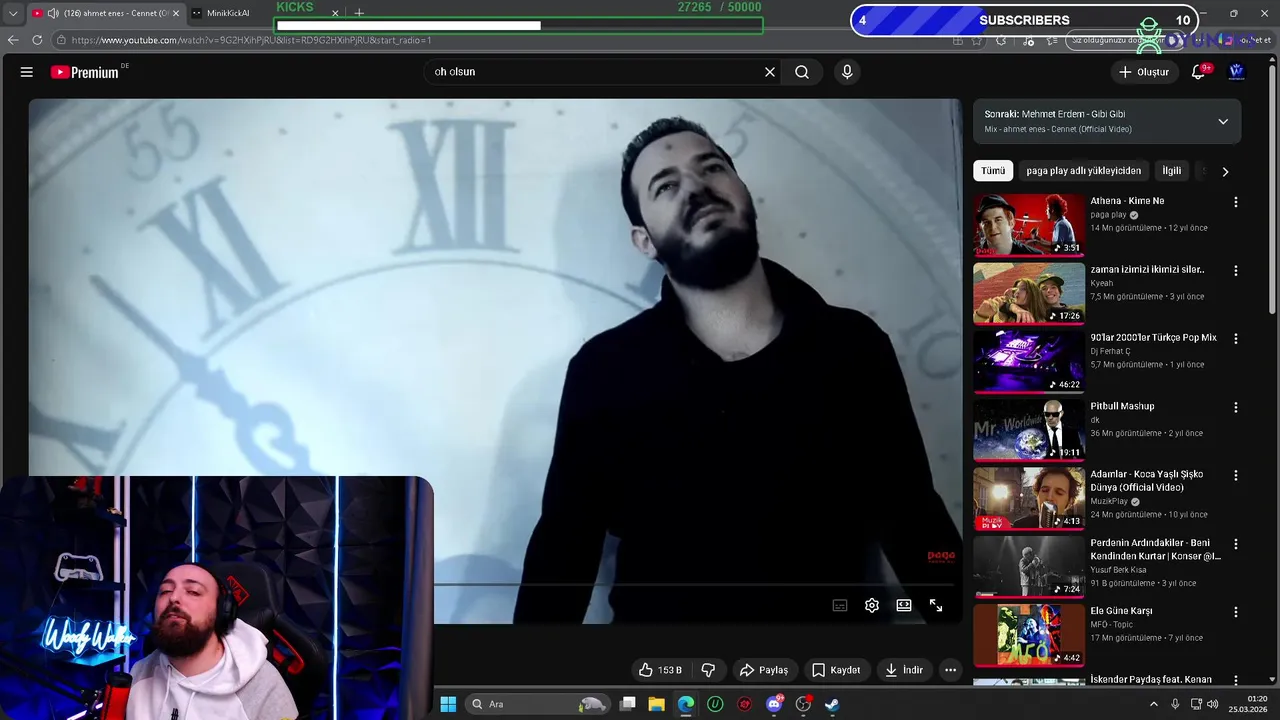Image resolution: width=1280 pixels, height=720 pixels.
Task: Open the Oluştur create menu
Action: tap(1143, 72)
